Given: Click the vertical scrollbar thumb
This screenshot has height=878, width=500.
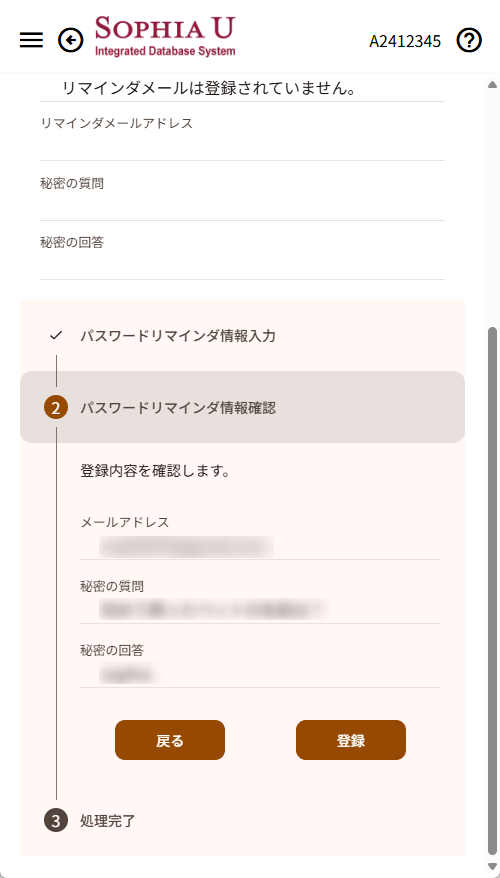Looking at the screenshot, I should pos(492,590).
